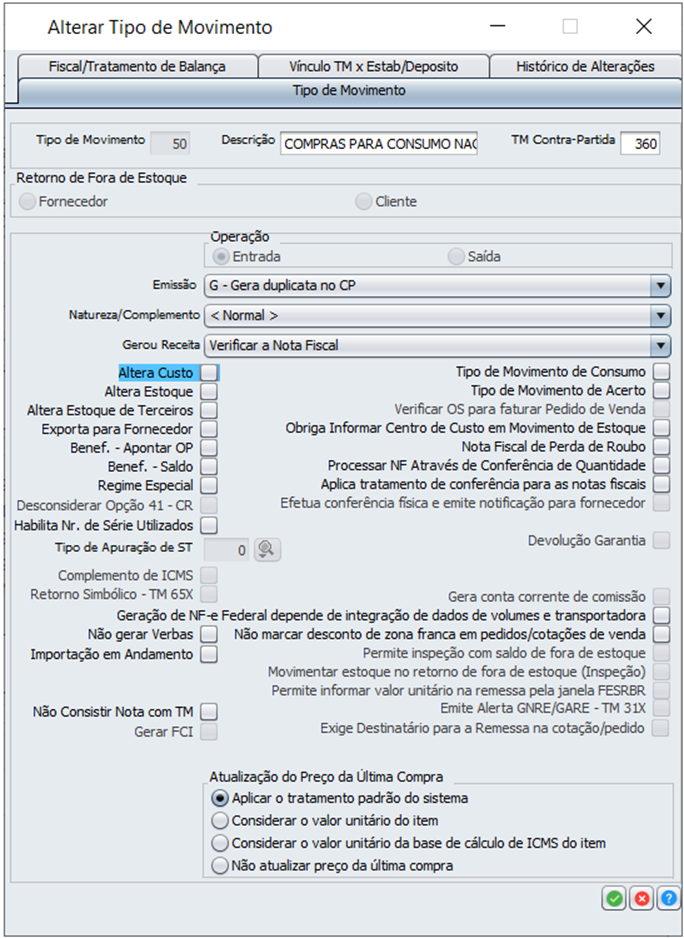Select the Saída operation radio button
The width and height of the screenshot is (684, 938).
click(x=457, y=257)
